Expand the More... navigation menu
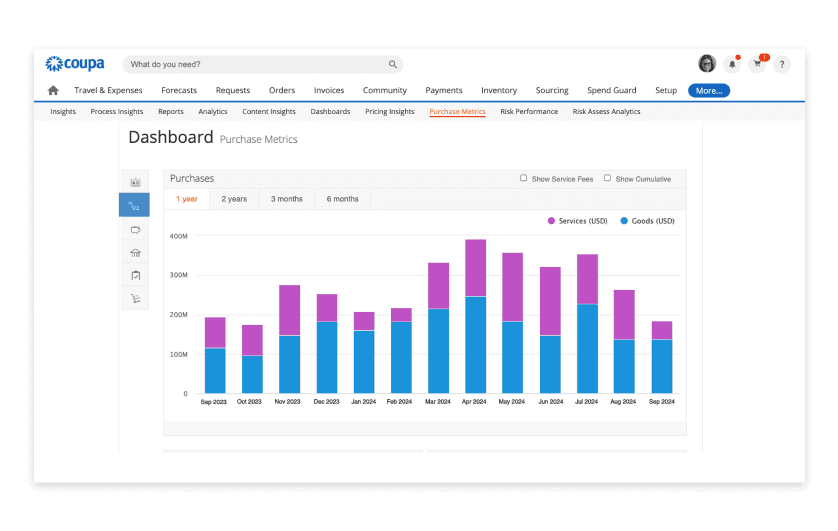The width and height of the screenshot is (838, 531). coord(708,90)
